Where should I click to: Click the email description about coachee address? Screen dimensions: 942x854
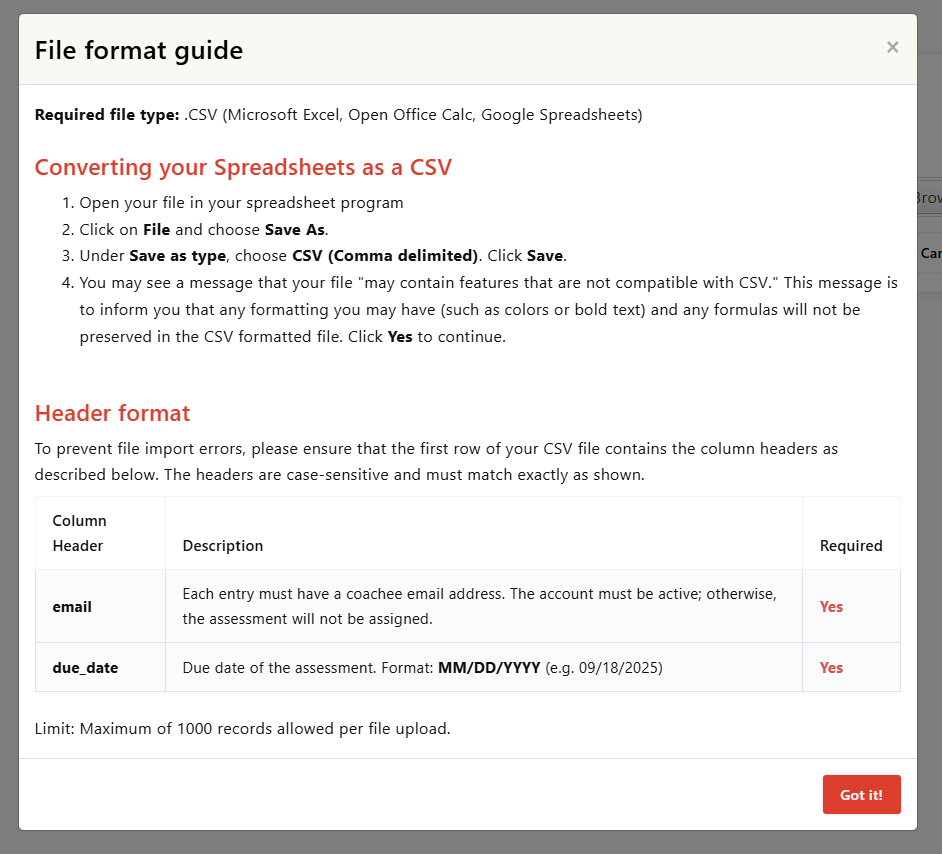click(479, 606)
